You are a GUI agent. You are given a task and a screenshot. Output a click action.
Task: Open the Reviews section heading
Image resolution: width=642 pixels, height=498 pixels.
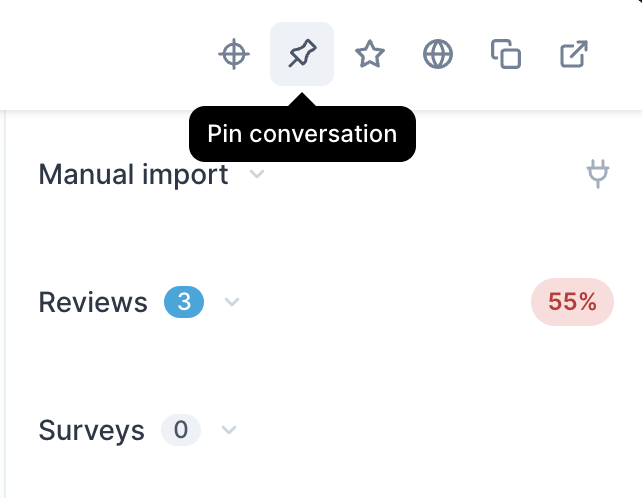[93, 302]
